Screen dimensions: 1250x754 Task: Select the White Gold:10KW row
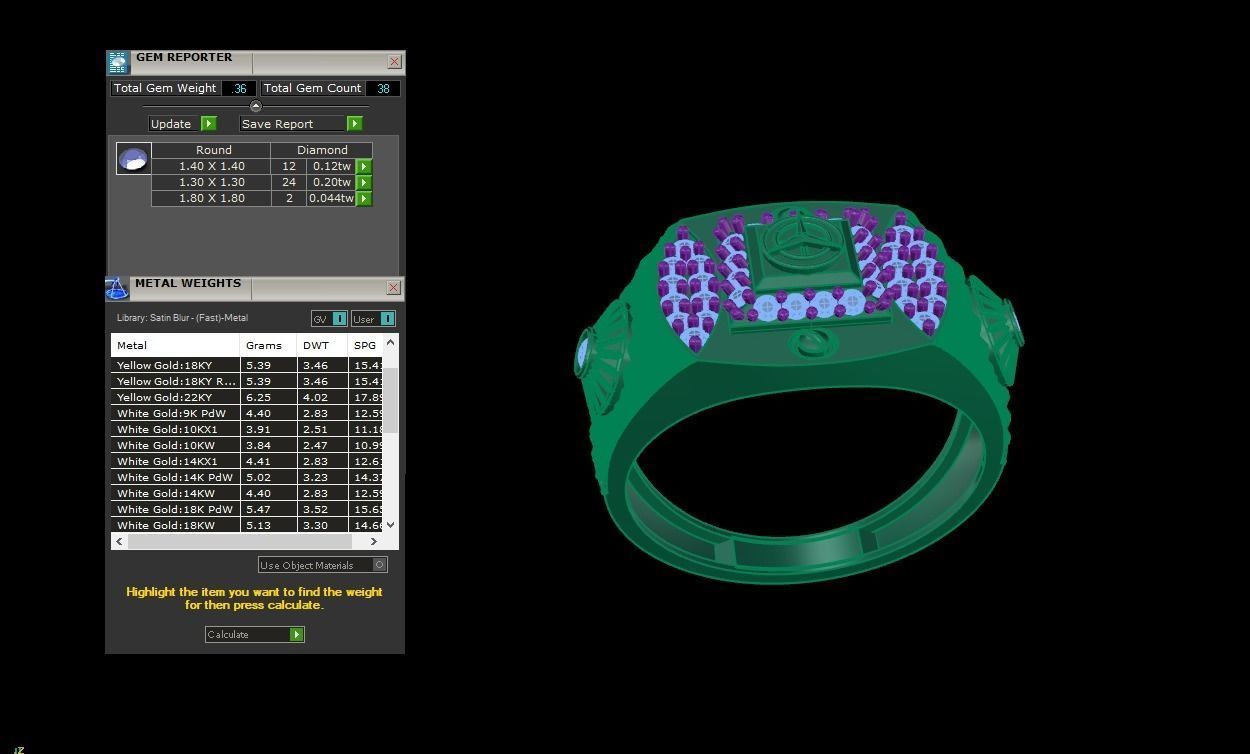(246, 445)
